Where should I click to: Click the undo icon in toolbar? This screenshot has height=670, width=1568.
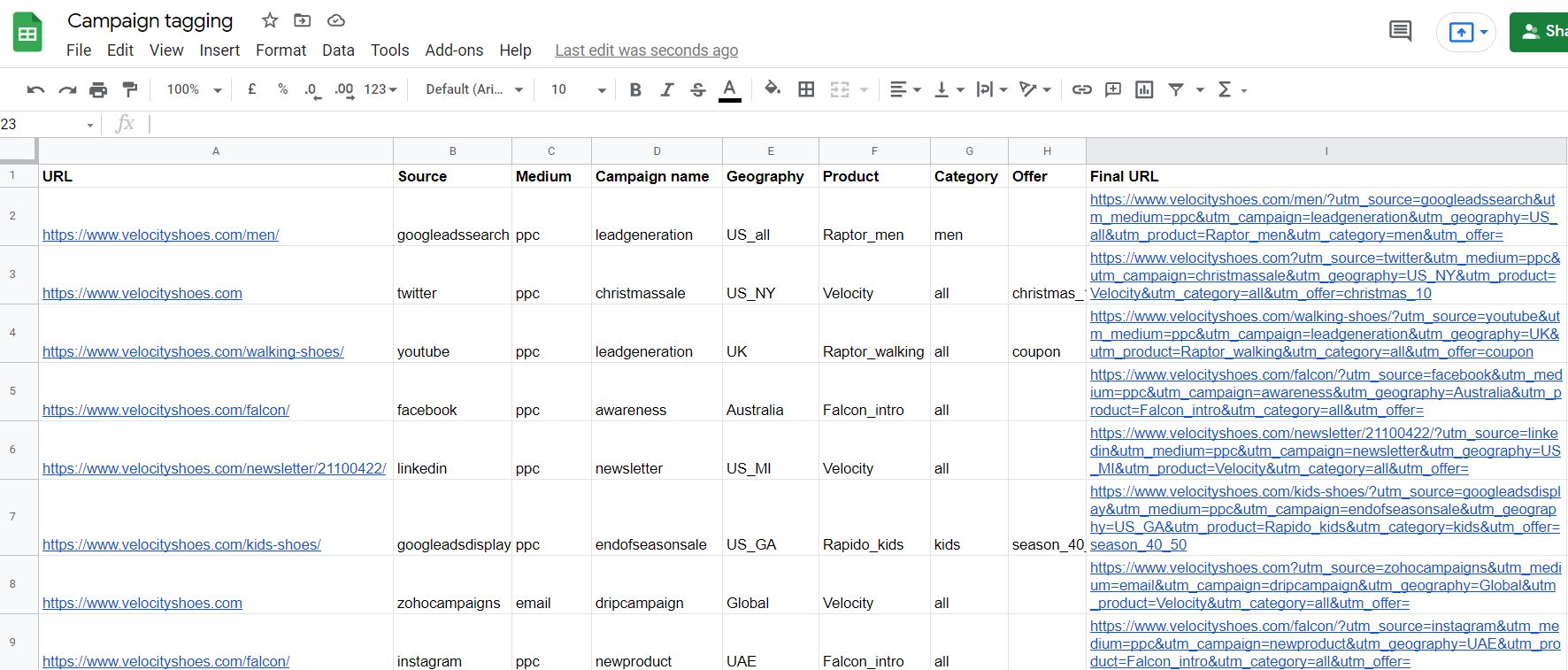coord(35,89)
